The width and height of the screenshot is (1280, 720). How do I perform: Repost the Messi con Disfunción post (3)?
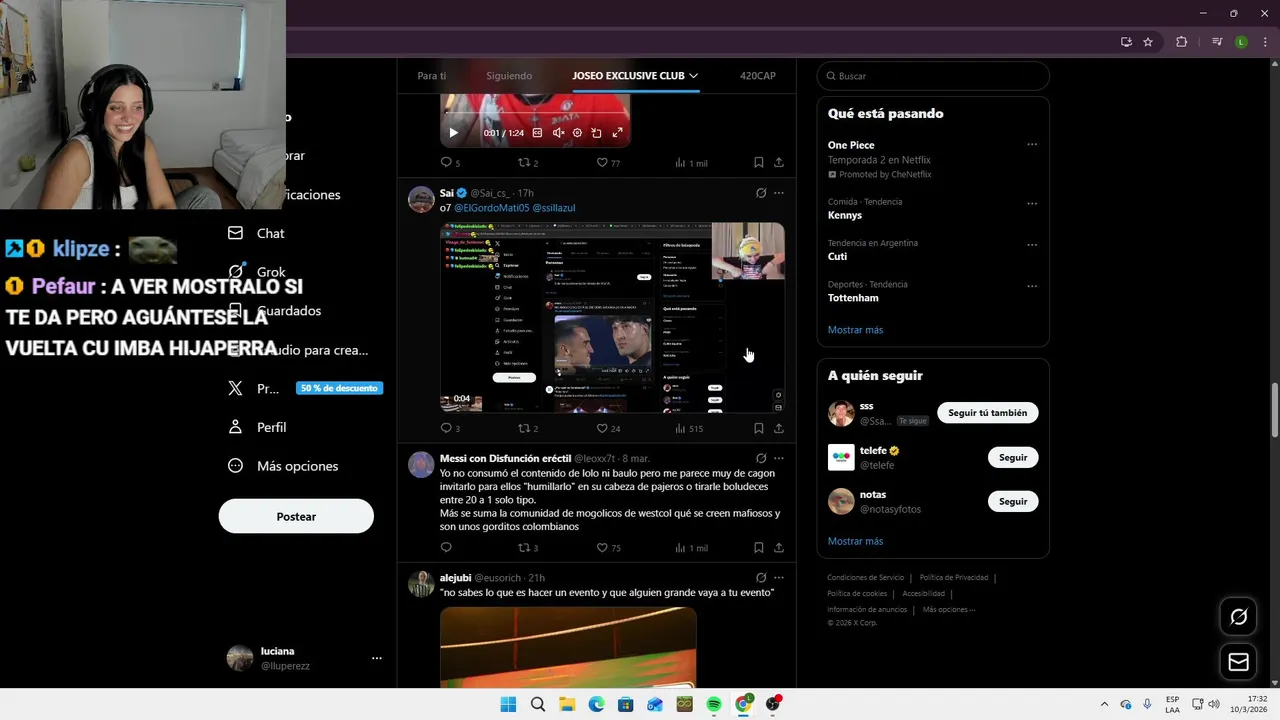[528, 548]
